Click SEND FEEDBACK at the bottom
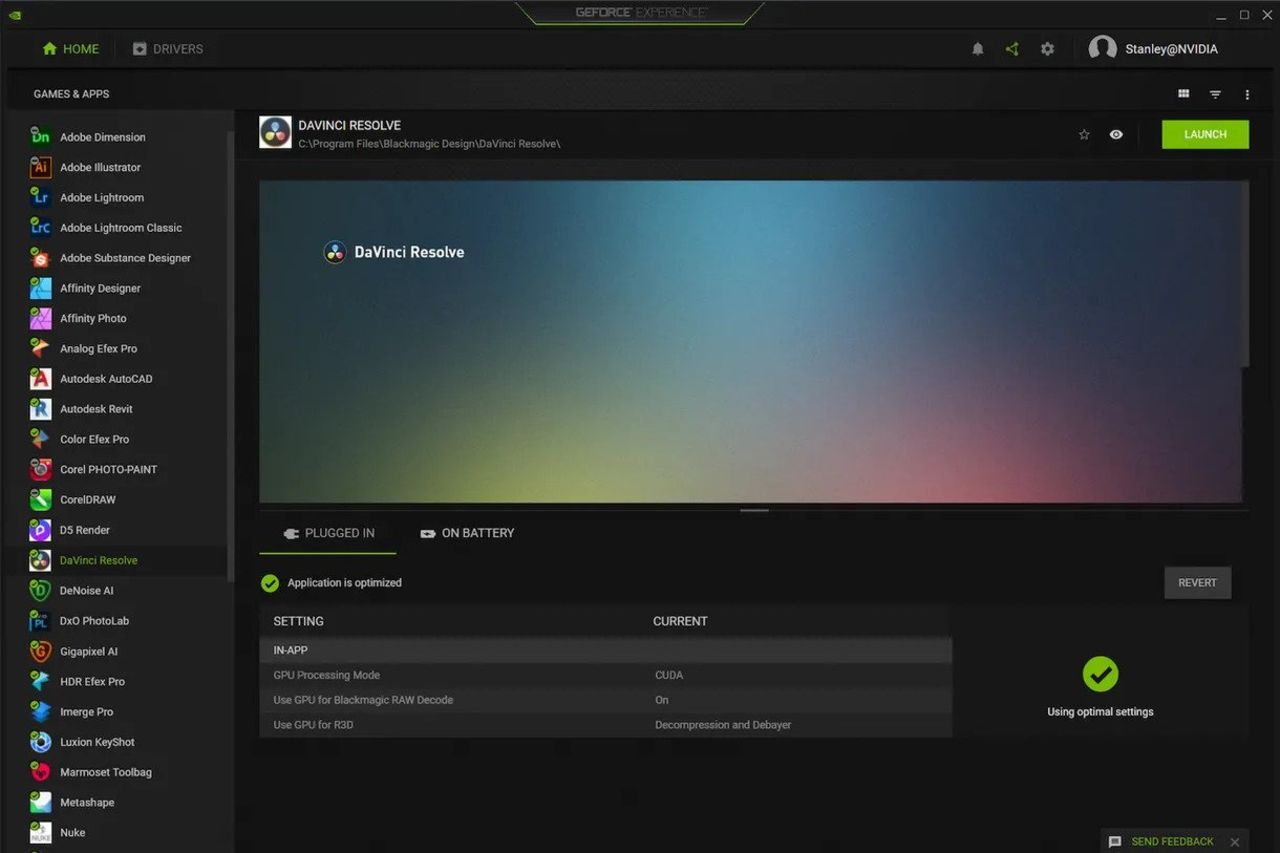Viewport: 1280px width, 853px height. tap(1171, 841)
